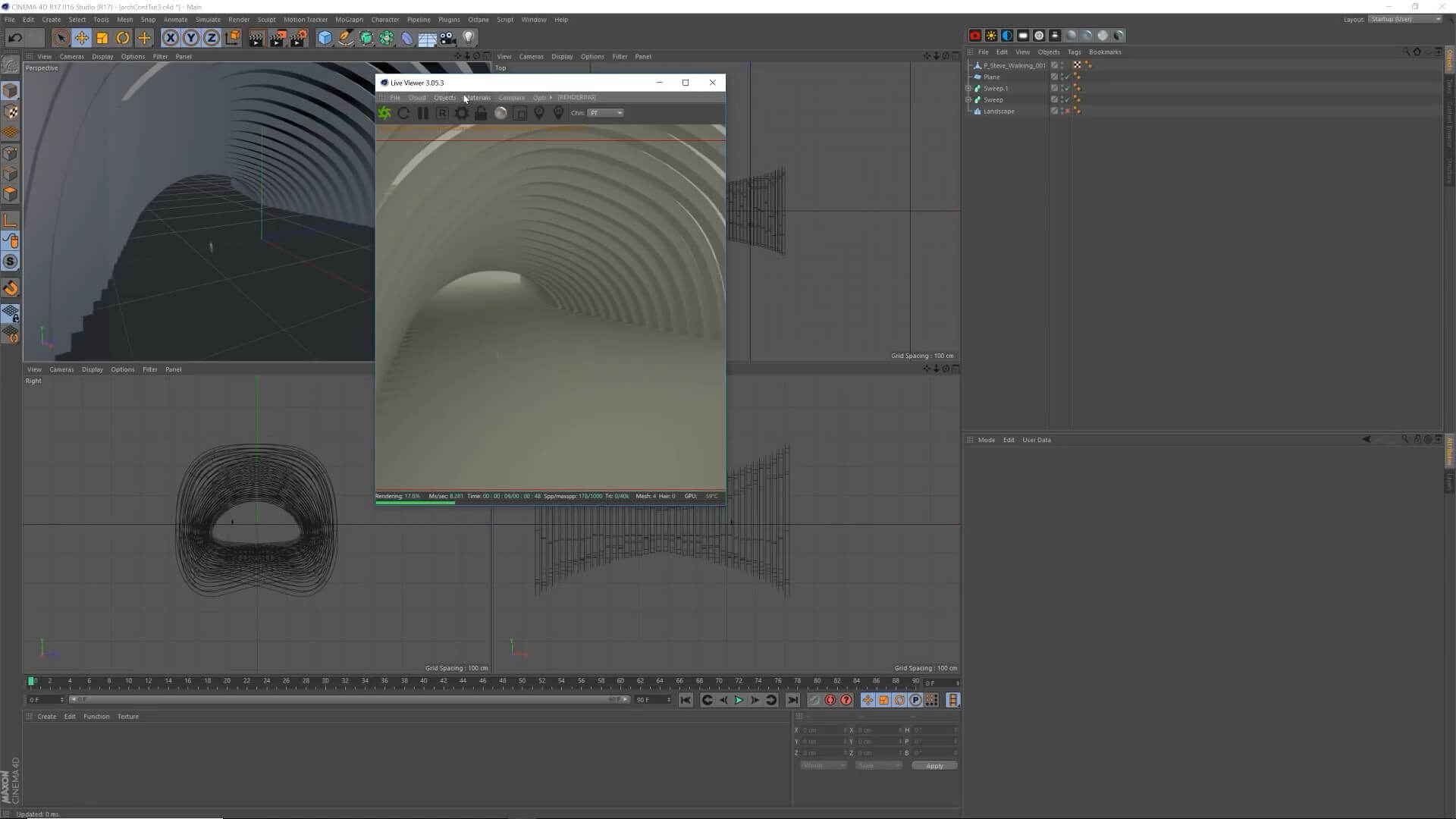
Task: Click the Apply button in coordinates
Action: click(x=934, y=766)
